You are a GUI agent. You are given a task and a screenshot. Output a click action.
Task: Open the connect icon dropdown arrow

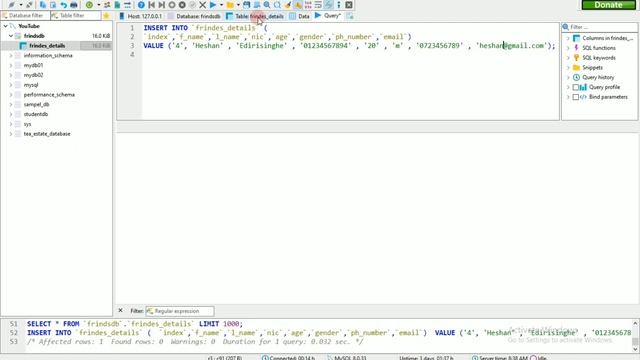pyautogui.click(x=21, y=5)
